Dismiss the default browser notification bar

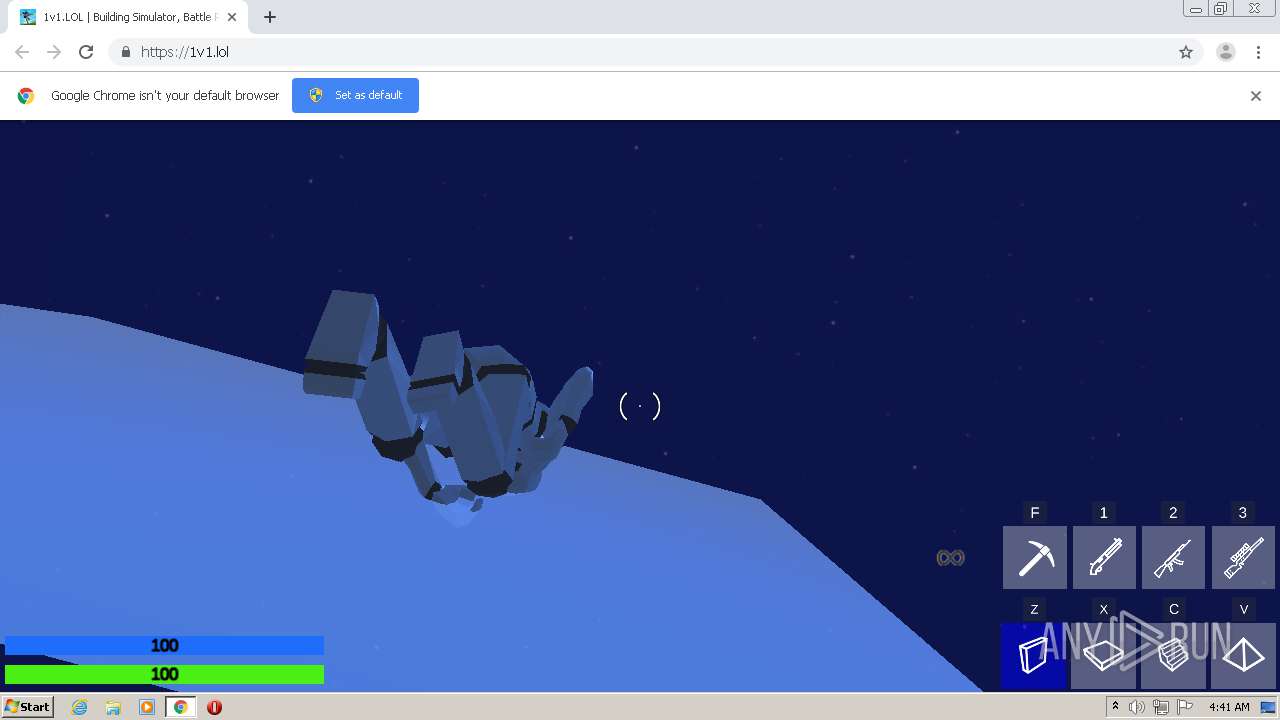1256,96
